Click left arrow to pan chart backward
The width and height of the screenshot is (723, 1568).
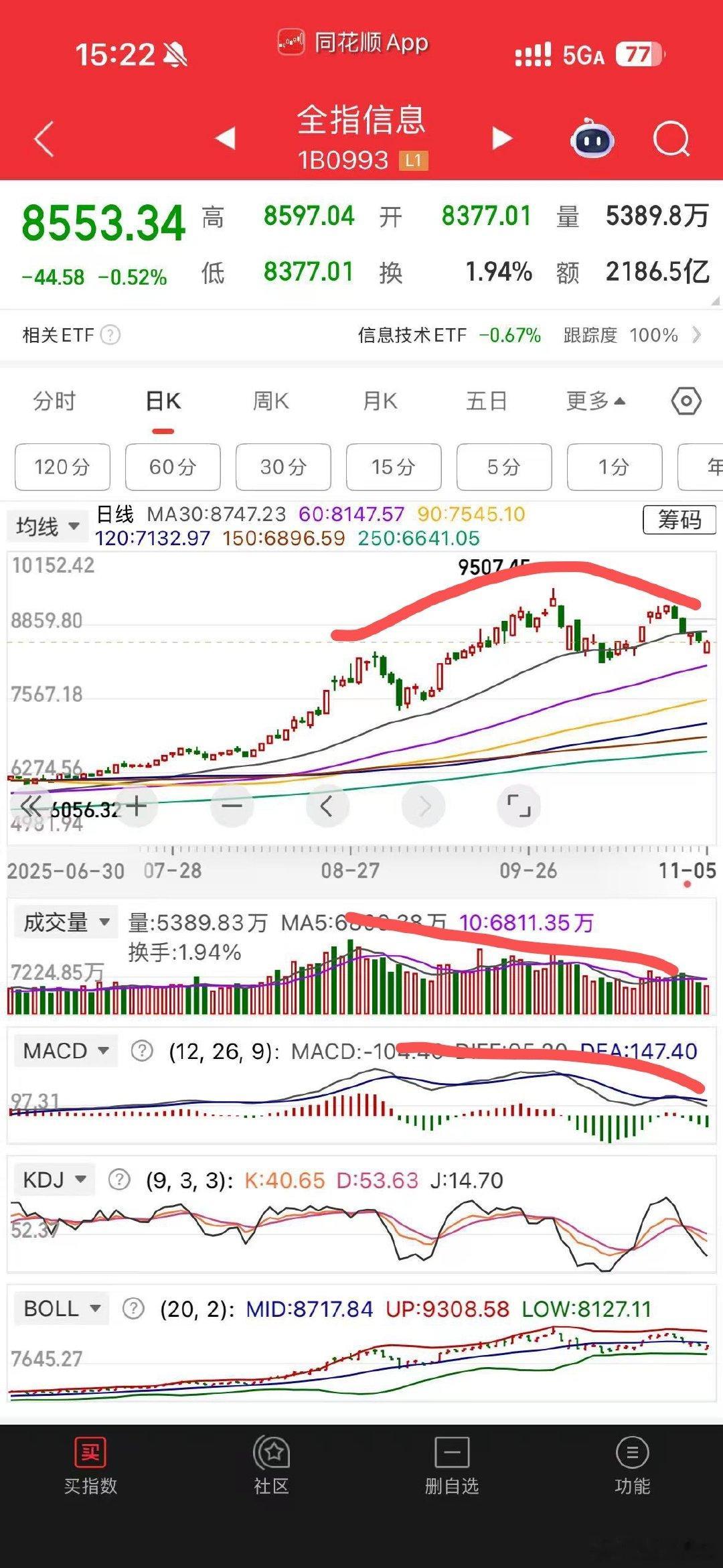click(x=327, y=806)
